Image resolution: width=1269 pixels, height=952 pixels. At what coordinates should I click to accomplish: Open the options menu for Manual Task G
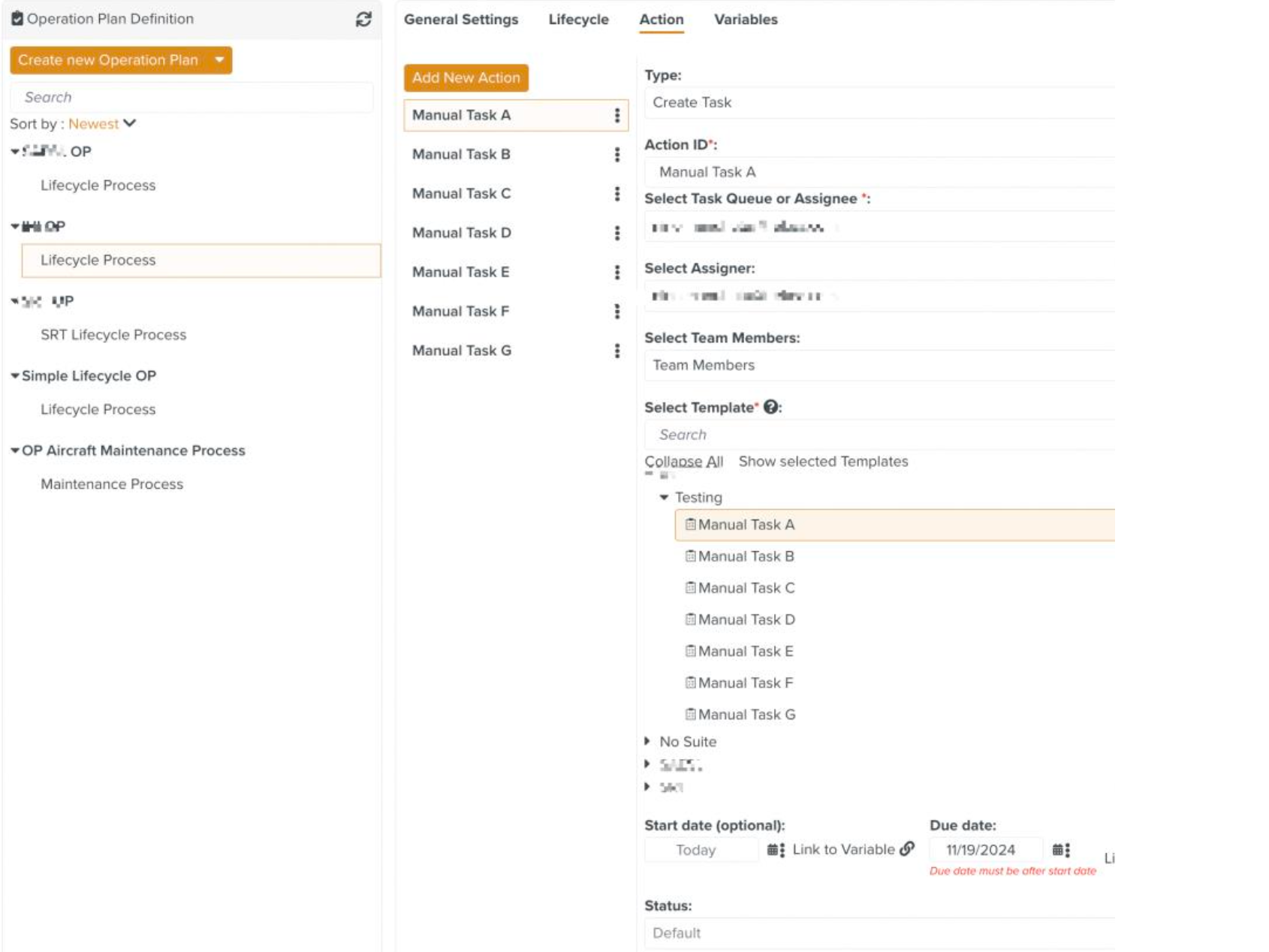[617, 351]
